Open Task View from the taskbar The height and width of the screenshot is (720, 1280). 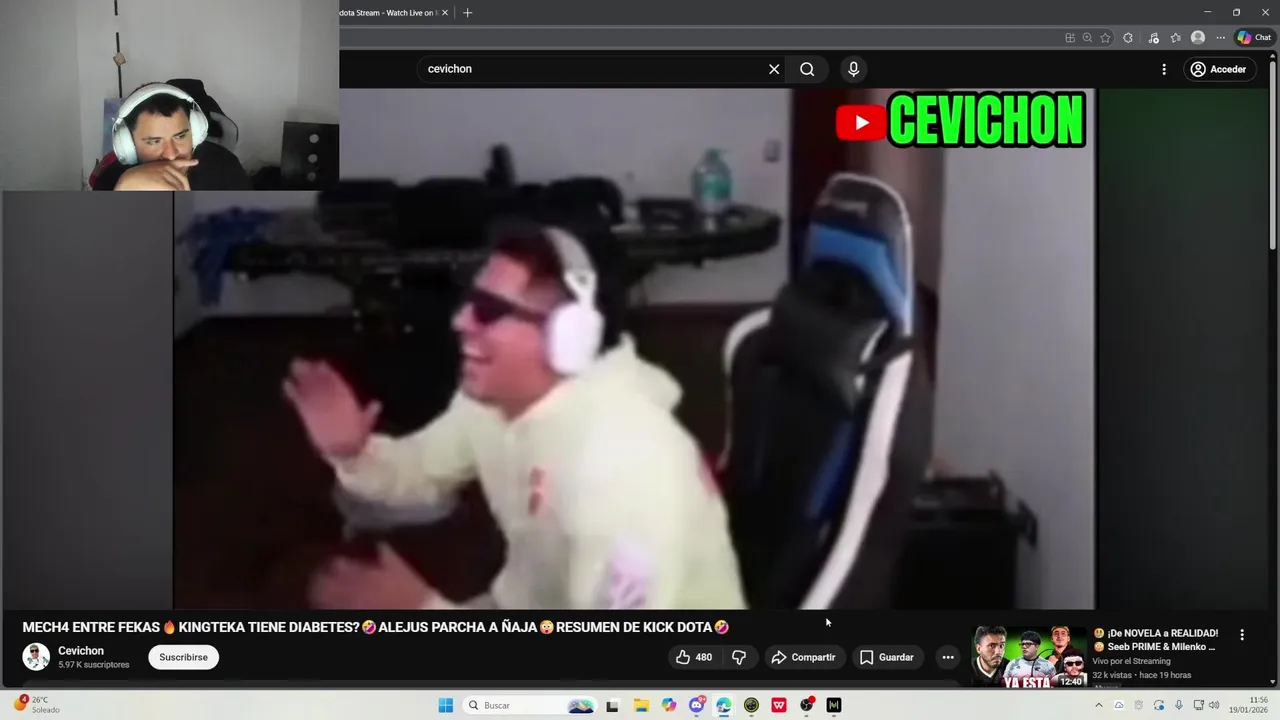coord(613,705)
